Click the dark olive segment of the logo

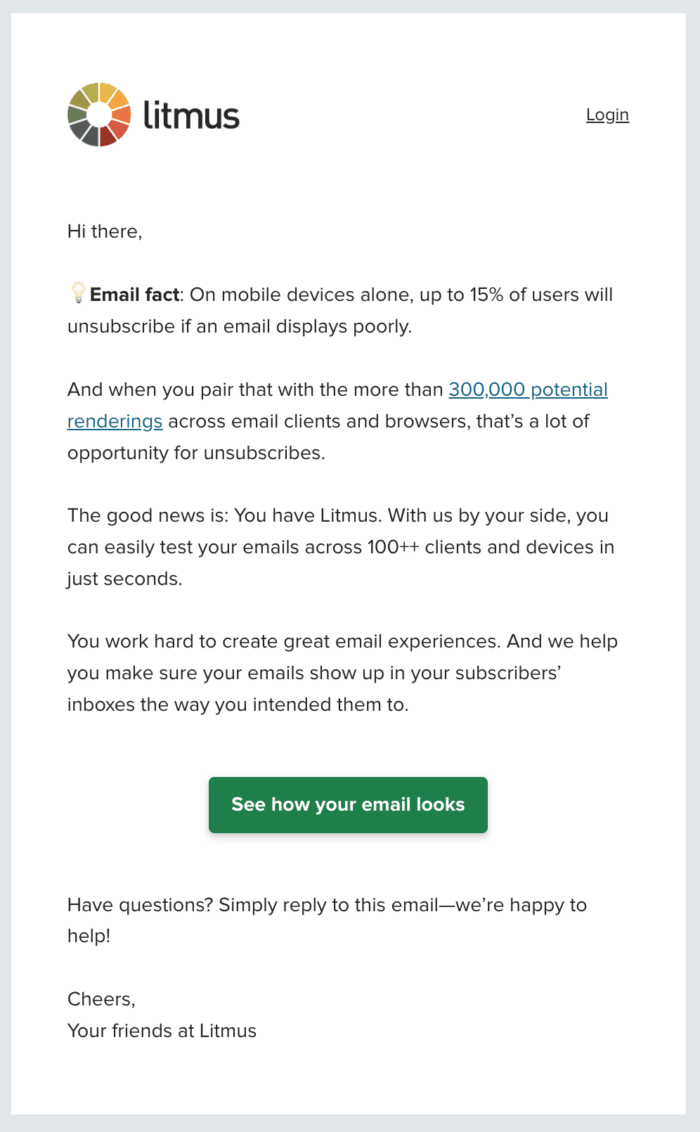point(78,98)
